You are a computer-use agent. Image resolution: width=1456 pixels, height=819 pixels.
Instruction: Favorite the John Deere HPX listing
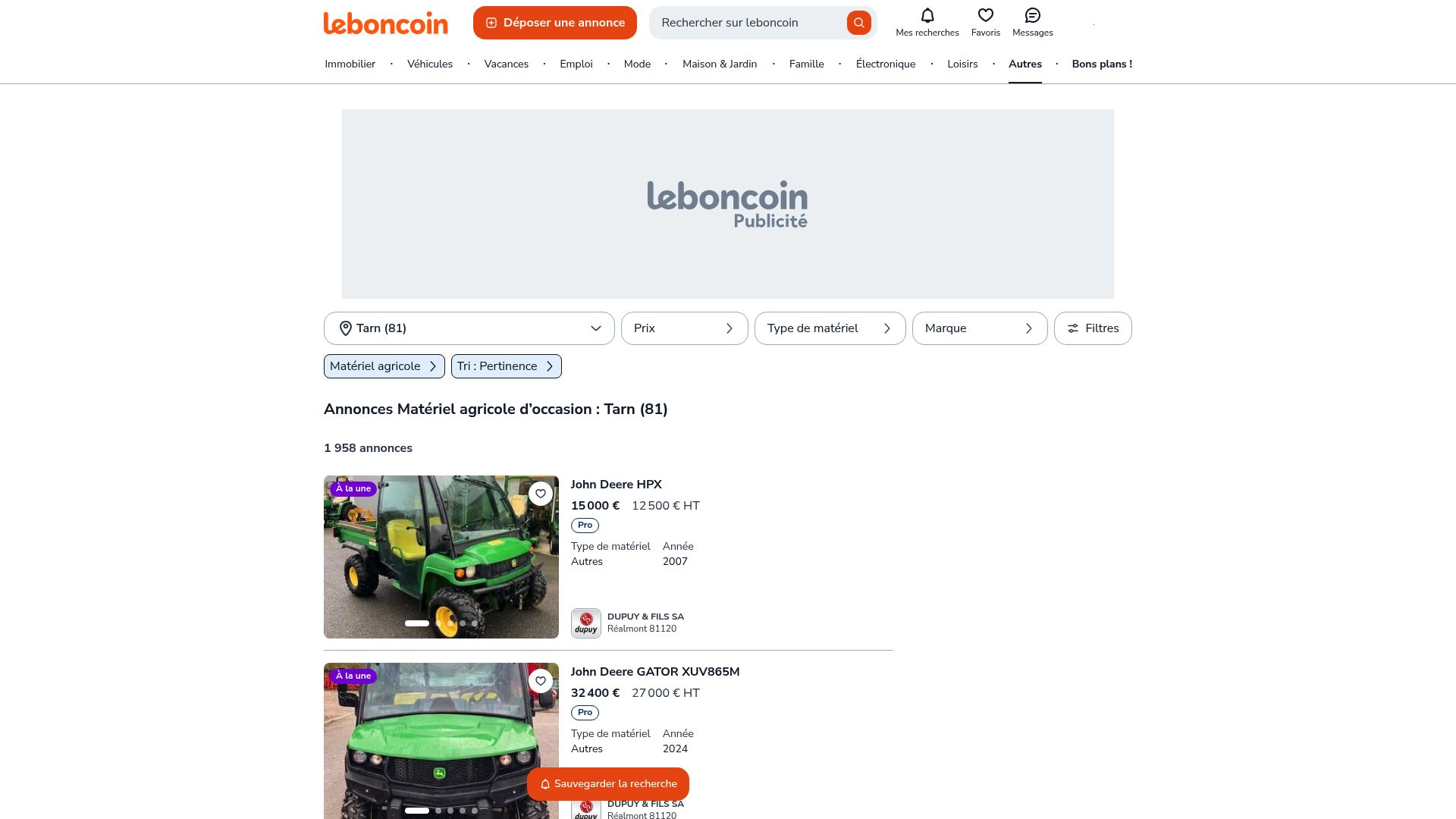[540, 494]
